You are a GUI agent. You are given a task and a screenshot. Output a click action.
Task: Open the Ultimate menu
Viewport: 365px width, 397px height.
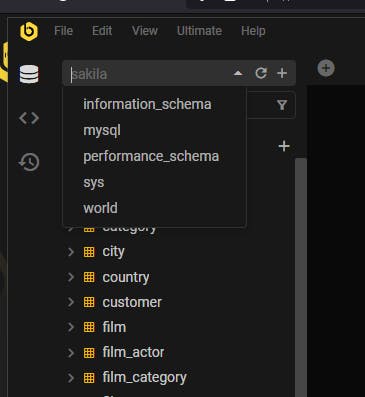pos(199,31)
